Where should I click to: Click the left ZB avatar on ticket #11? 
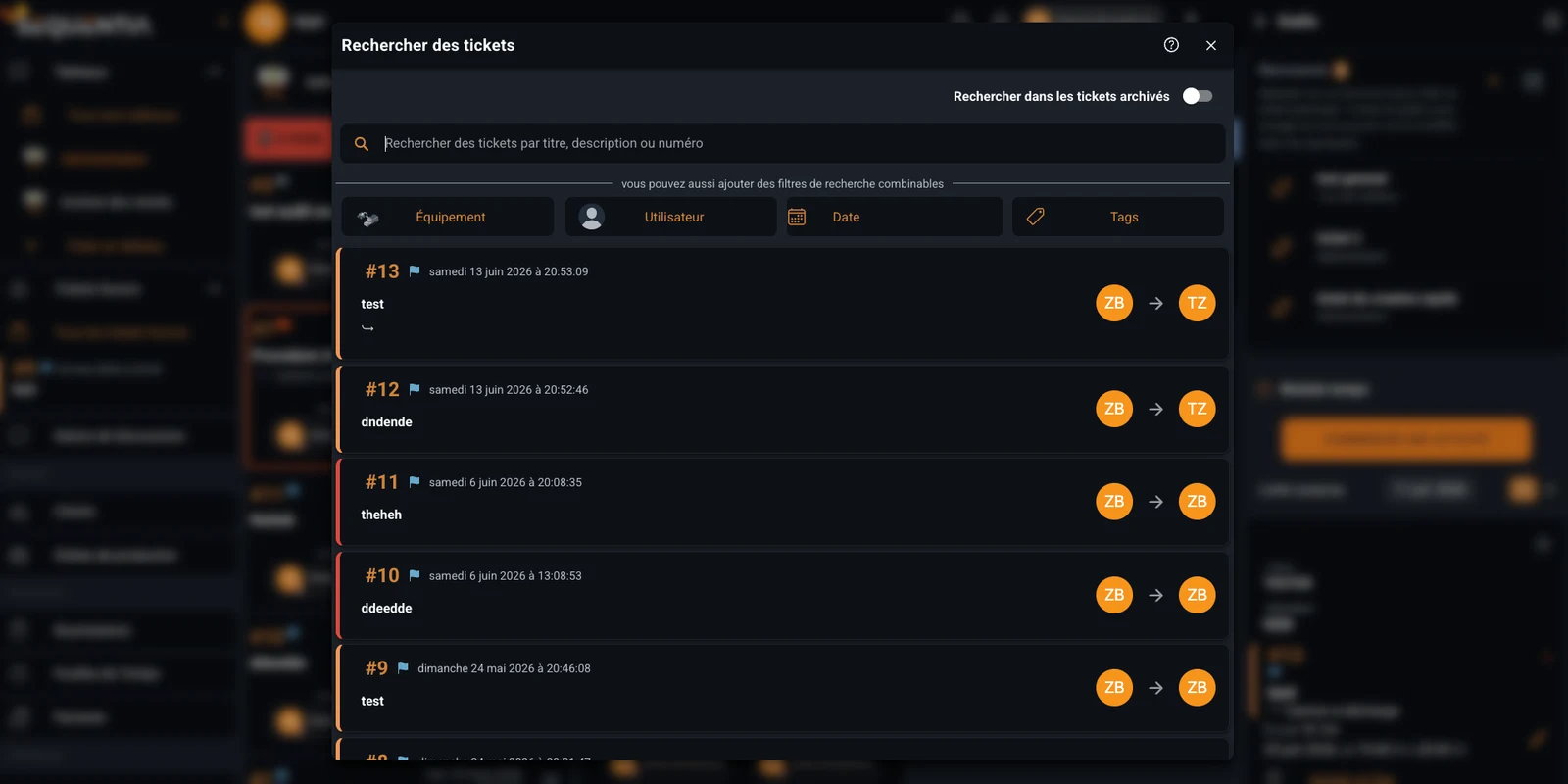click(x=1114, y=502)
